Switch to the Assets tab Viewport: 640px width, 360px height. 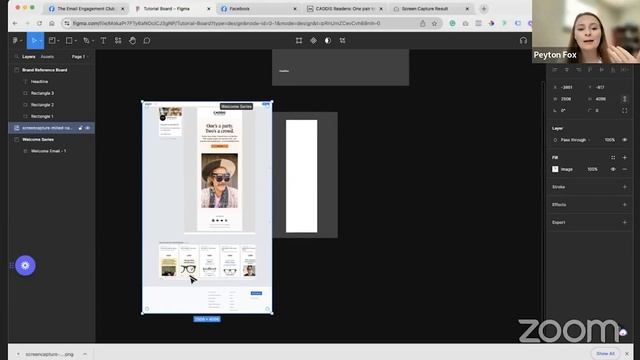47,57
